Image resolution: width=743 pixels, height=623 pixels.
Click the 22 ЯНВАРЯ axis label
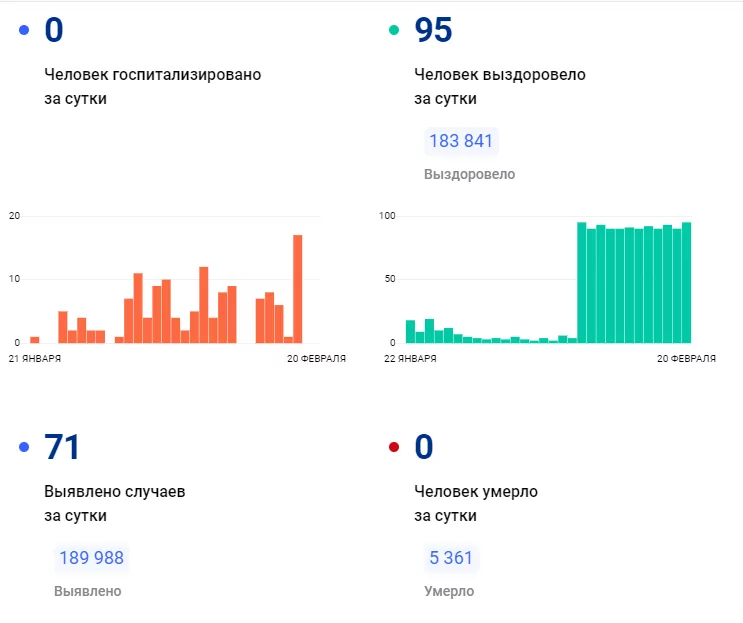click(410, 359)
